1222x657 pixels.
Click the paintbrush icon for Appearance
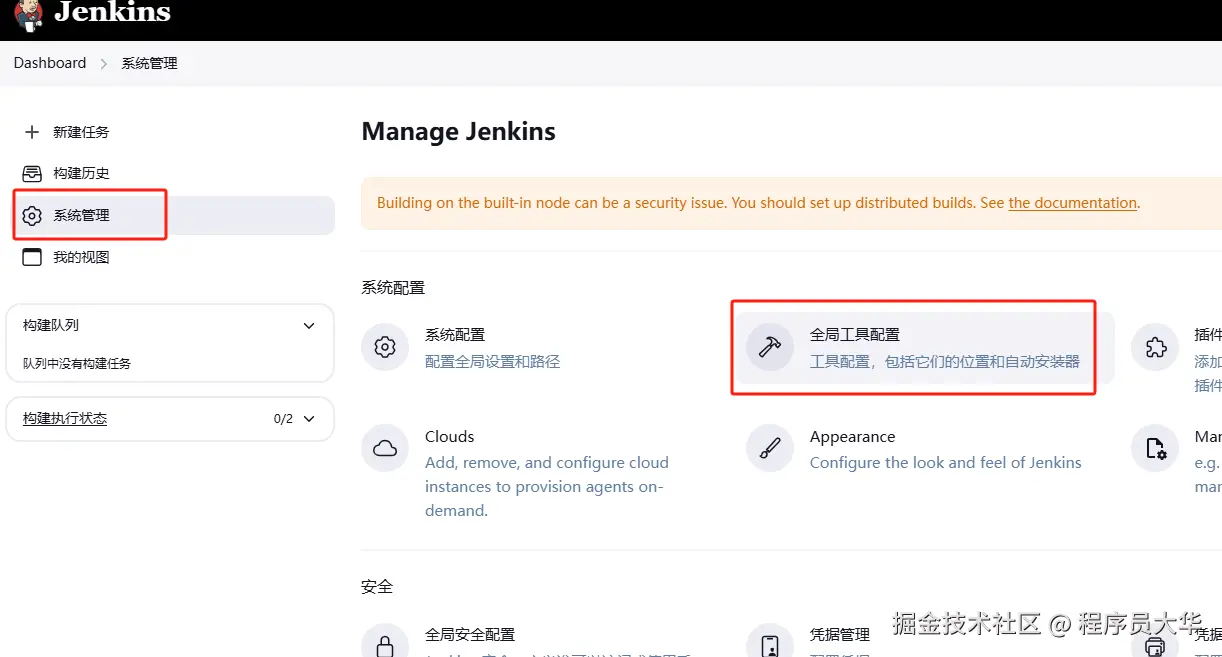click(770, 449)
